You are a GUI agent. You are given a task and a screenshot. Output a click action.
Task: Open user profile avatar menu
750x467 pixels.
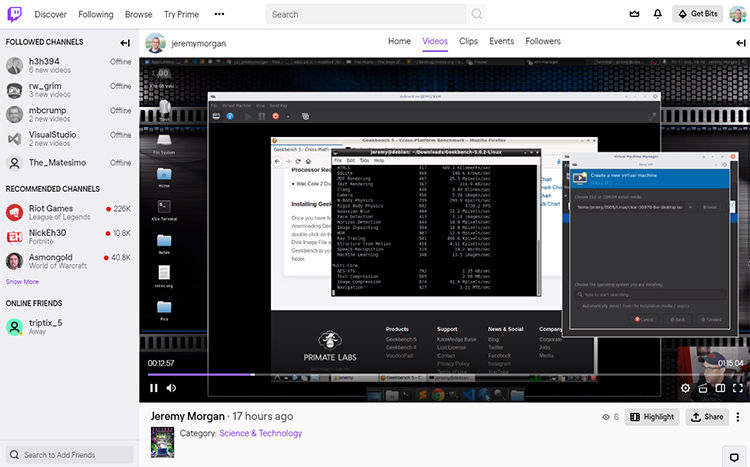point(738,14)
